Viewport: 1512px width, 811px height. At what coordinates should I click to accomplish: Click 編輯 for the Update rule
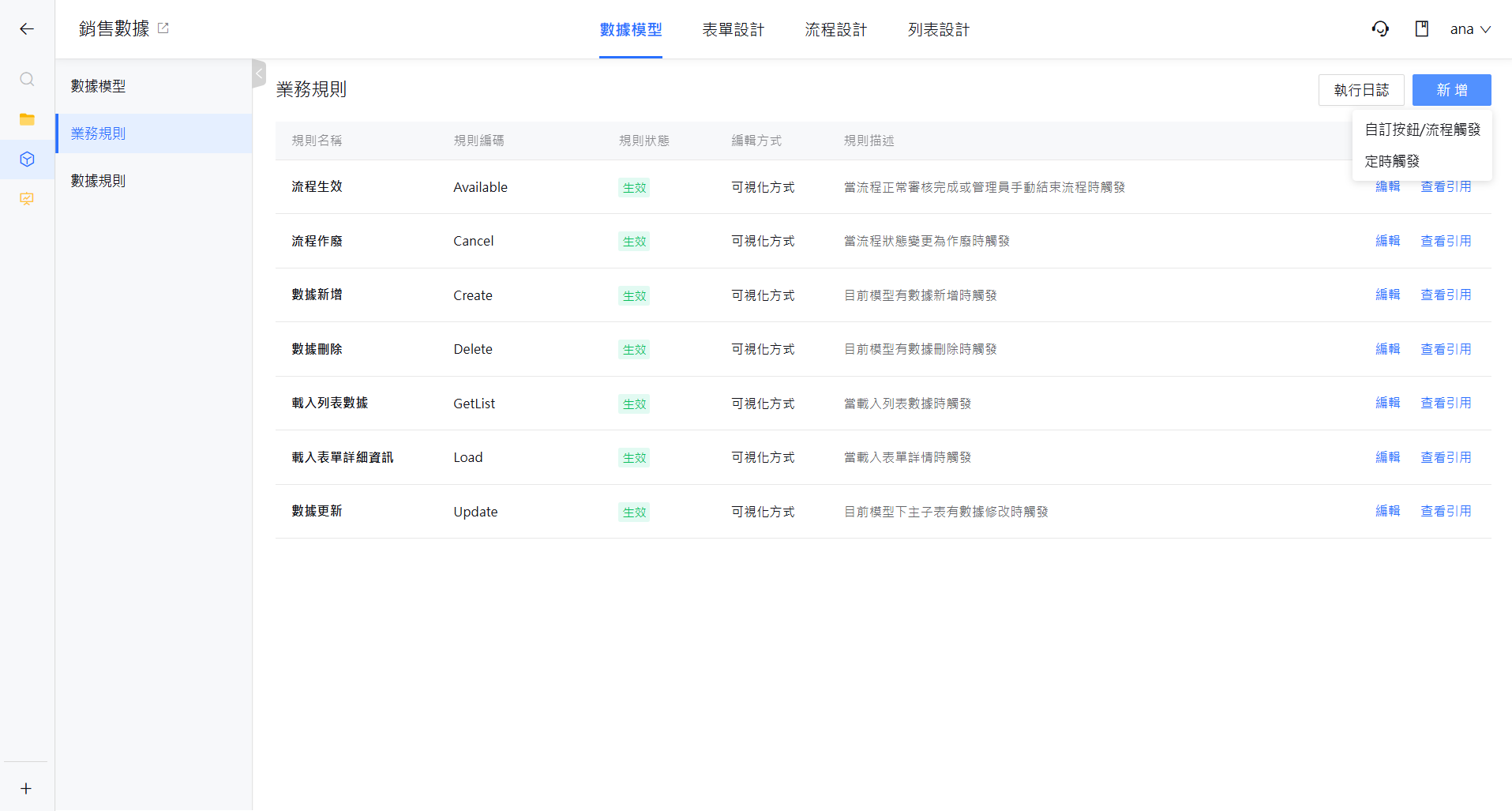coord(1388,511)
